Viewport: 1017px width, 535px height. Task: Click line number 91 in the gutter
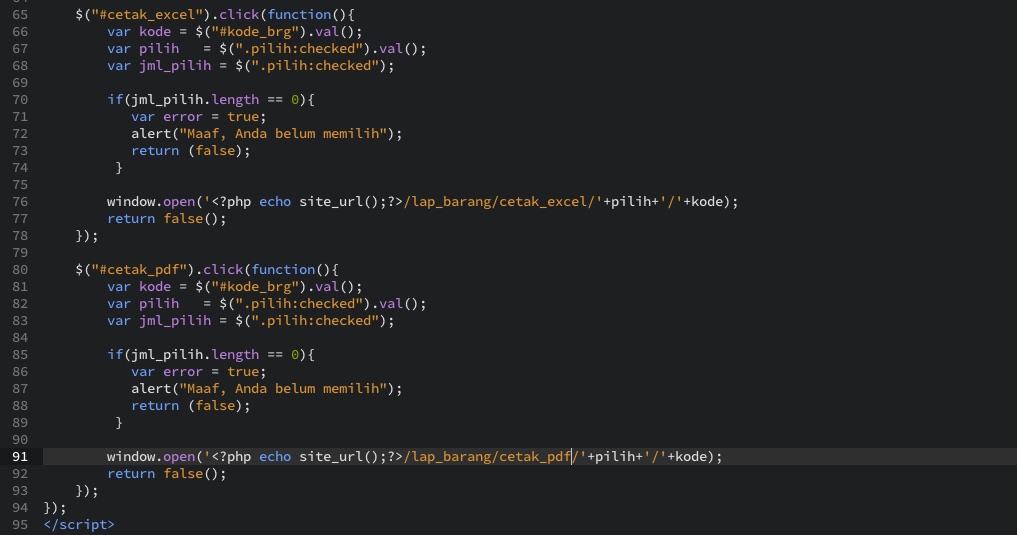point(20,457)
